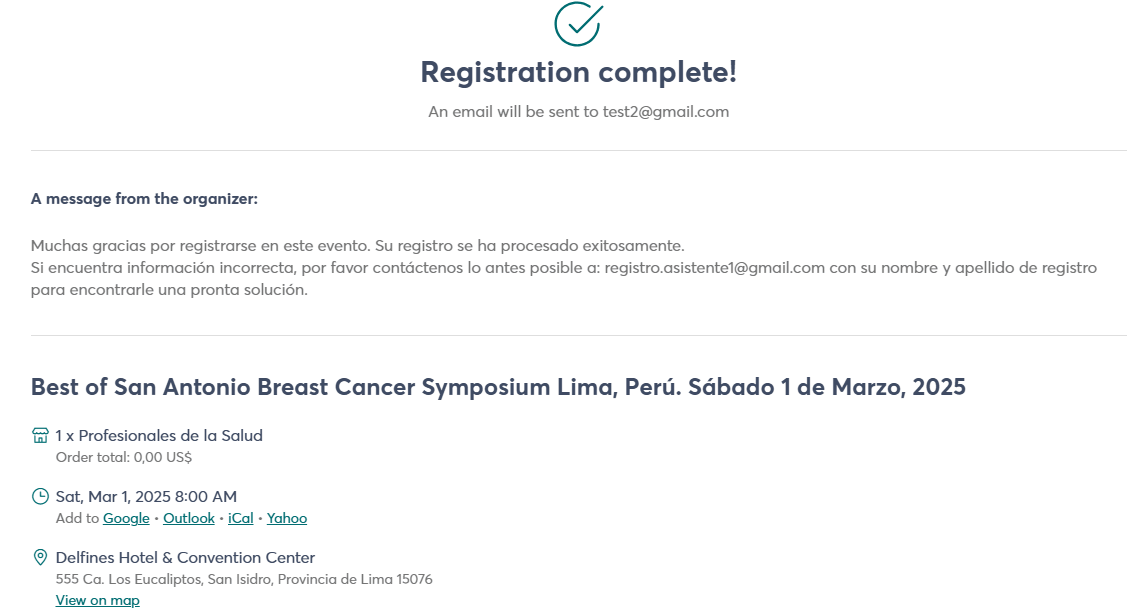Click the location pin icon by venue

click(40, 558)
